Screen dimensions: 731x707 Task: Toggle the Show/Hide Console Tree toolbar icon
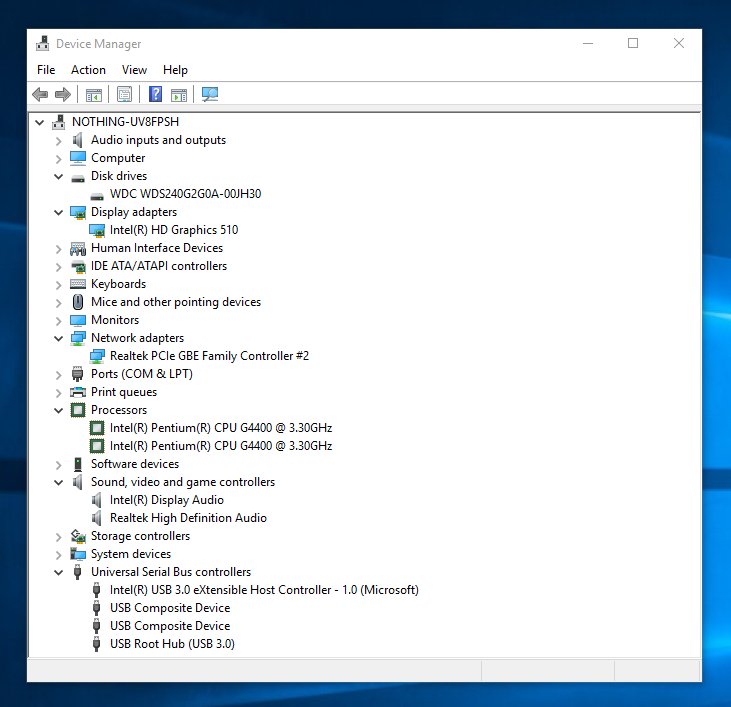tap(93, 94)
